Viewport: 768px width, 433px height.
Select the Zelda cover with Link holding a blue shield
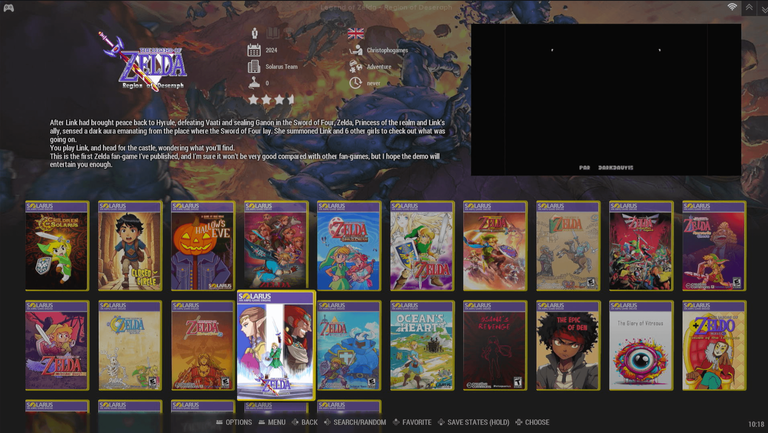(x=422, y=246)
